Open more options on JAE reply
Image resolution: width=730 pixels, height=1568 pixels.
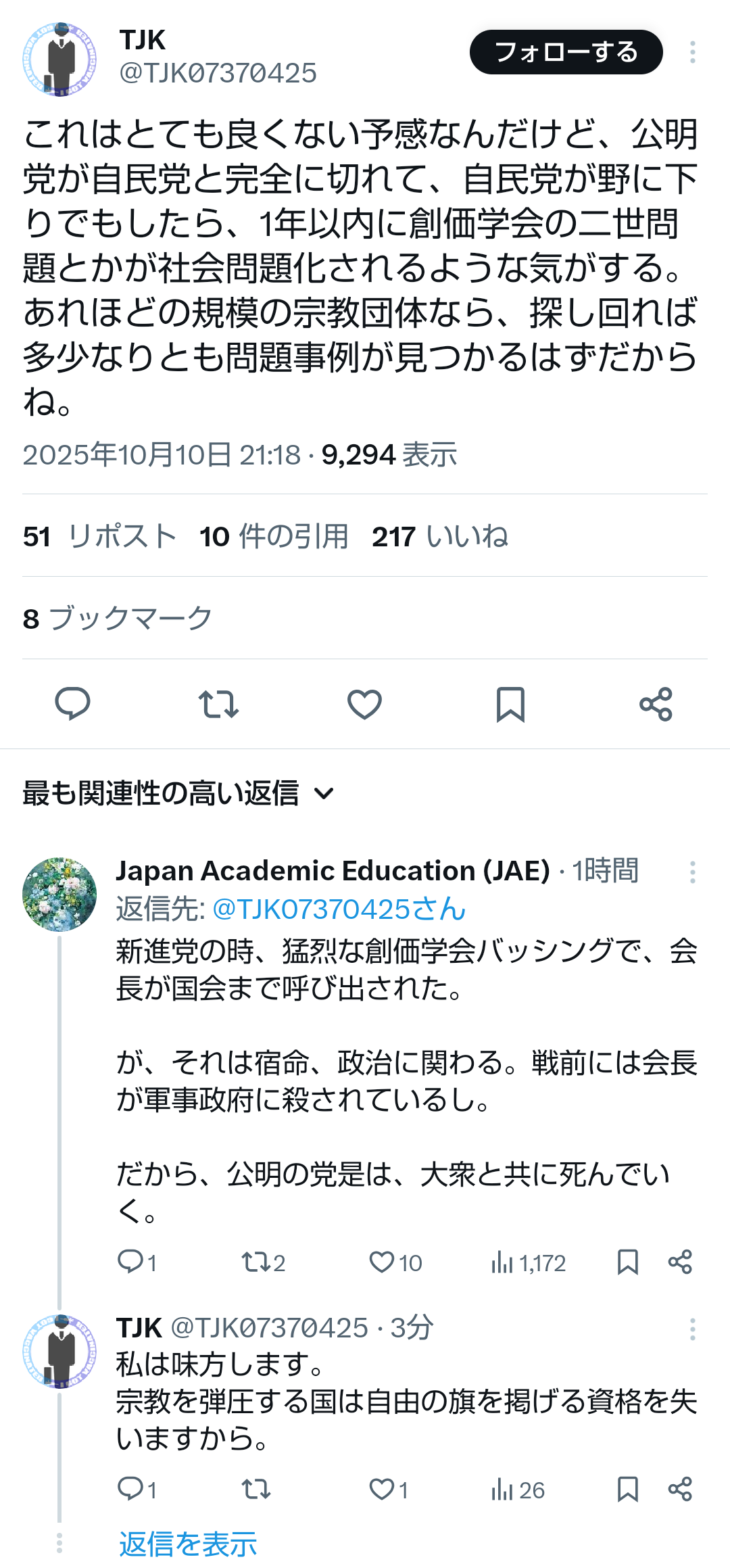pyautogui.click(x=692, y=872)
